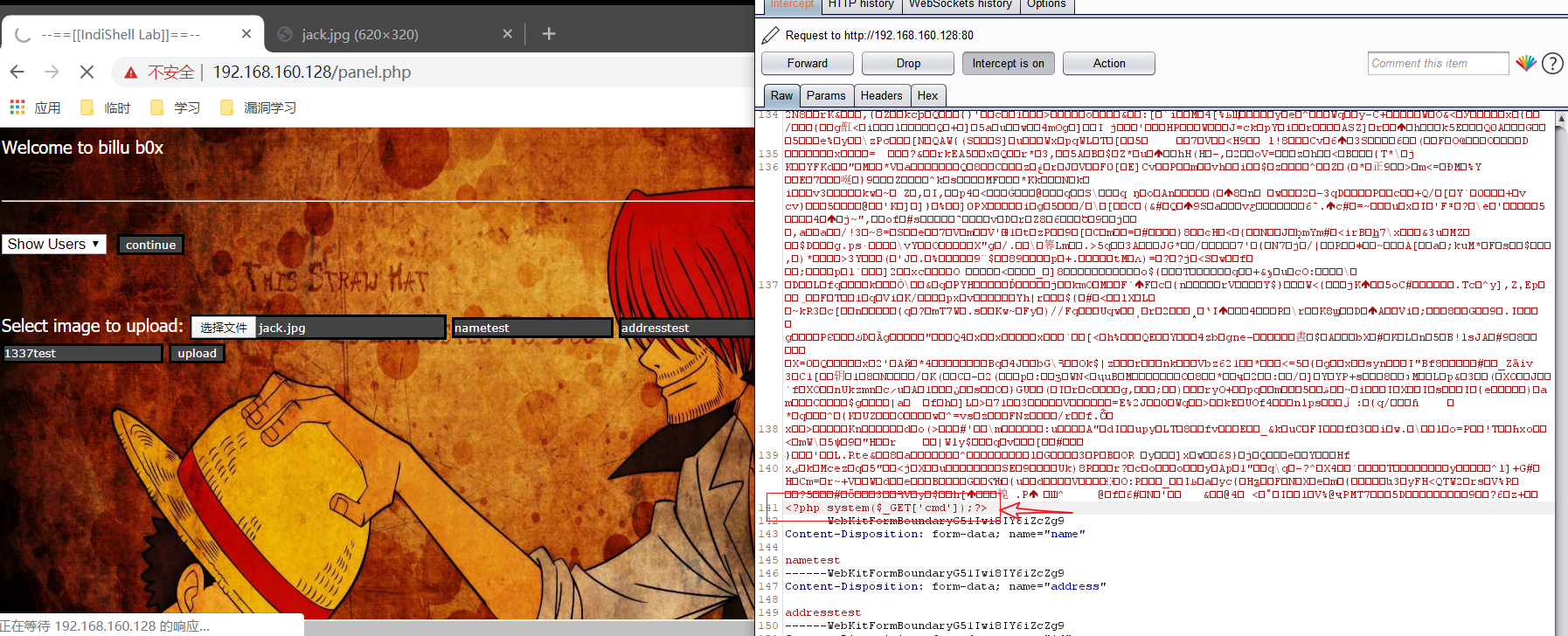Click the scroll-up arrow in Burp editor
The height and width of the screenshot is (636, 1568).
pyautogui.click(x=1561, y=119)
